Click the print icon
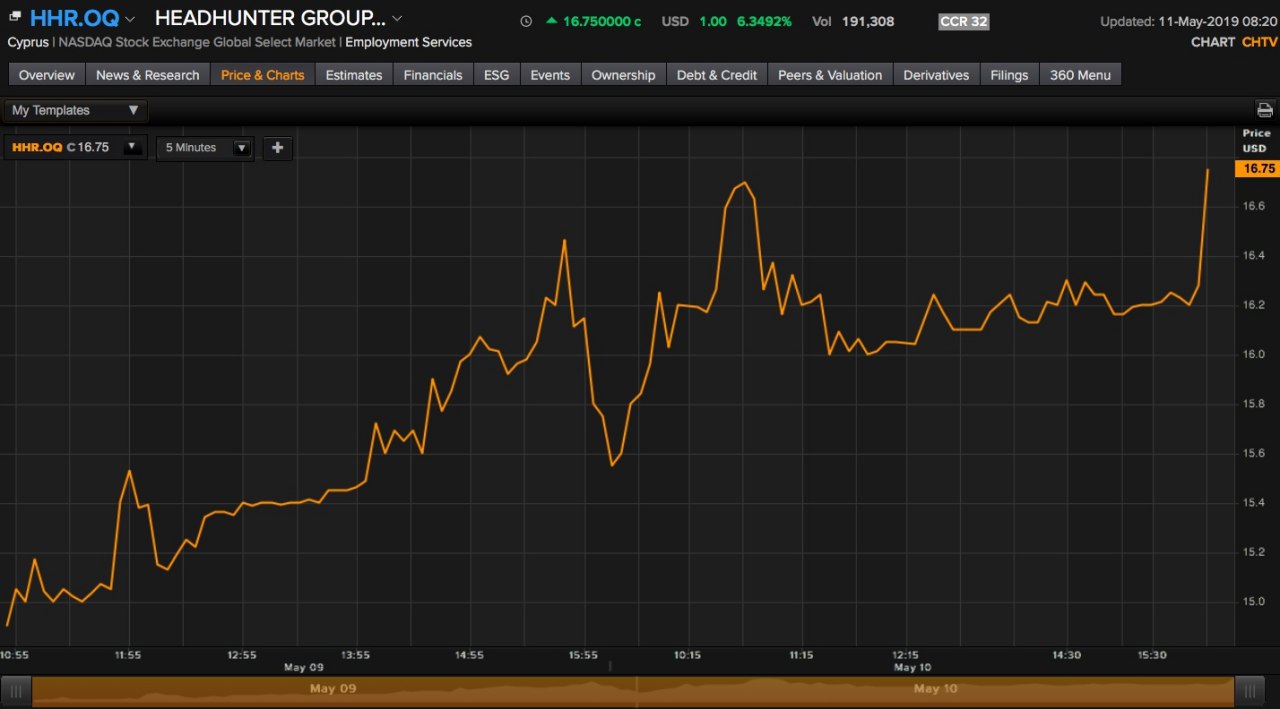This screenshot has width=1280, height=709. [x=1265, y=110]
